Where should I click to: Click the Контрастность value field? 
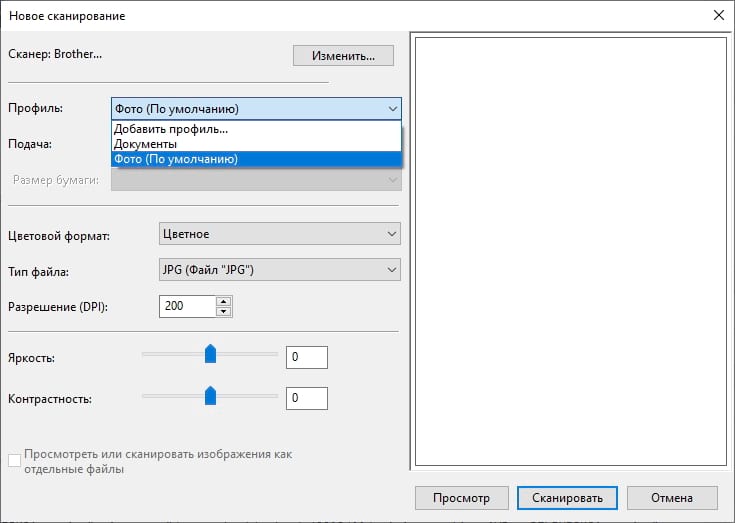pyautogui.click(x=306, y=398)
